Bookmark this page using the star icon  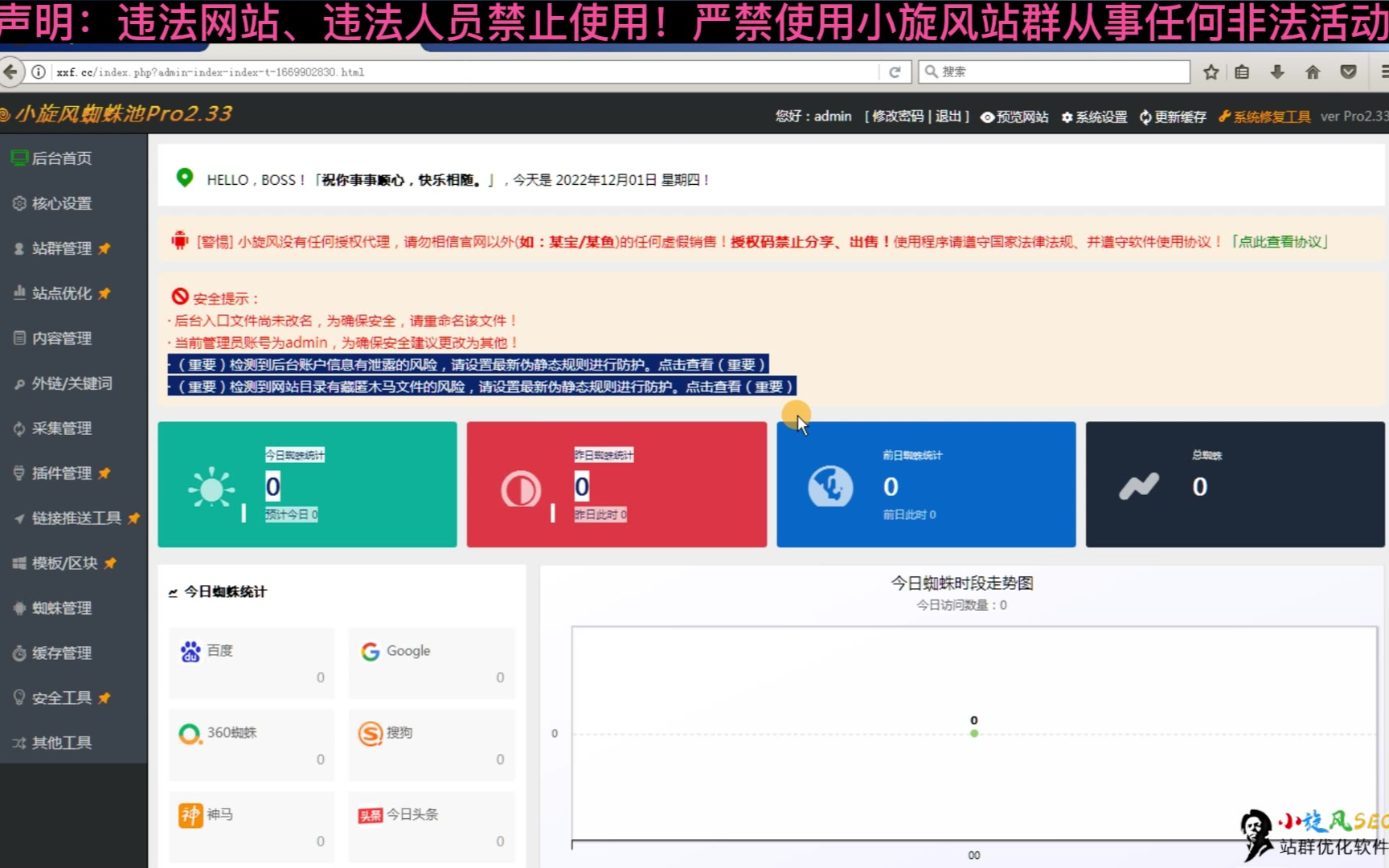pos(1211,72)
